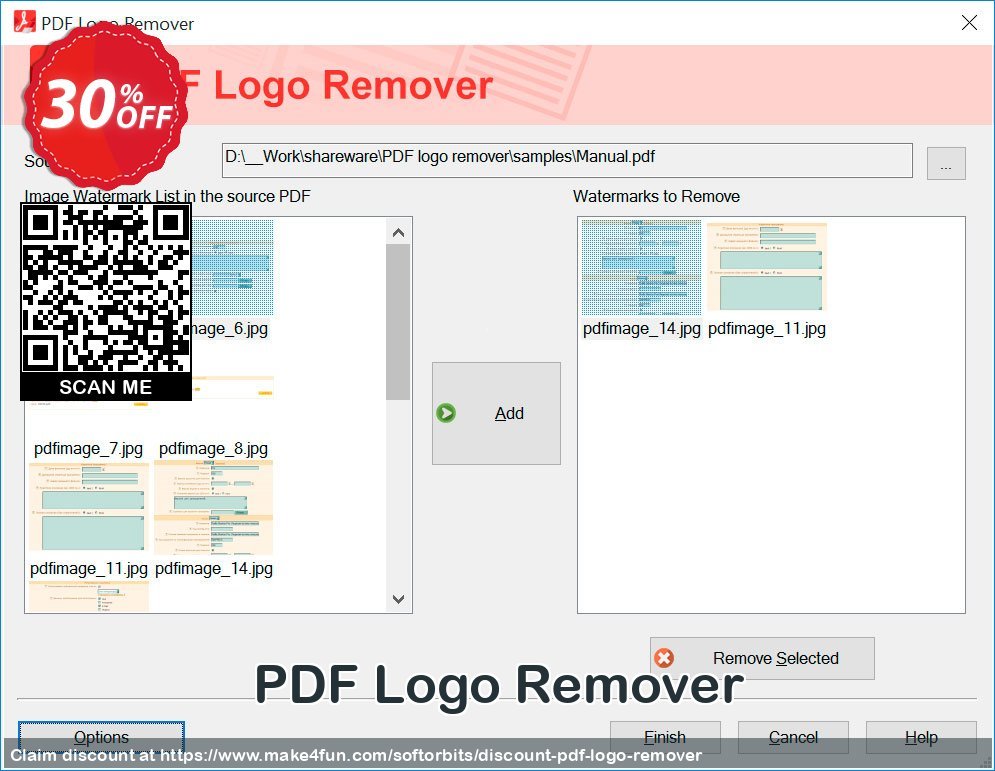Select pdfimage_11.jpg thumbnail in source list
This screenshot has height=771, width=995.
pos(88,507)
